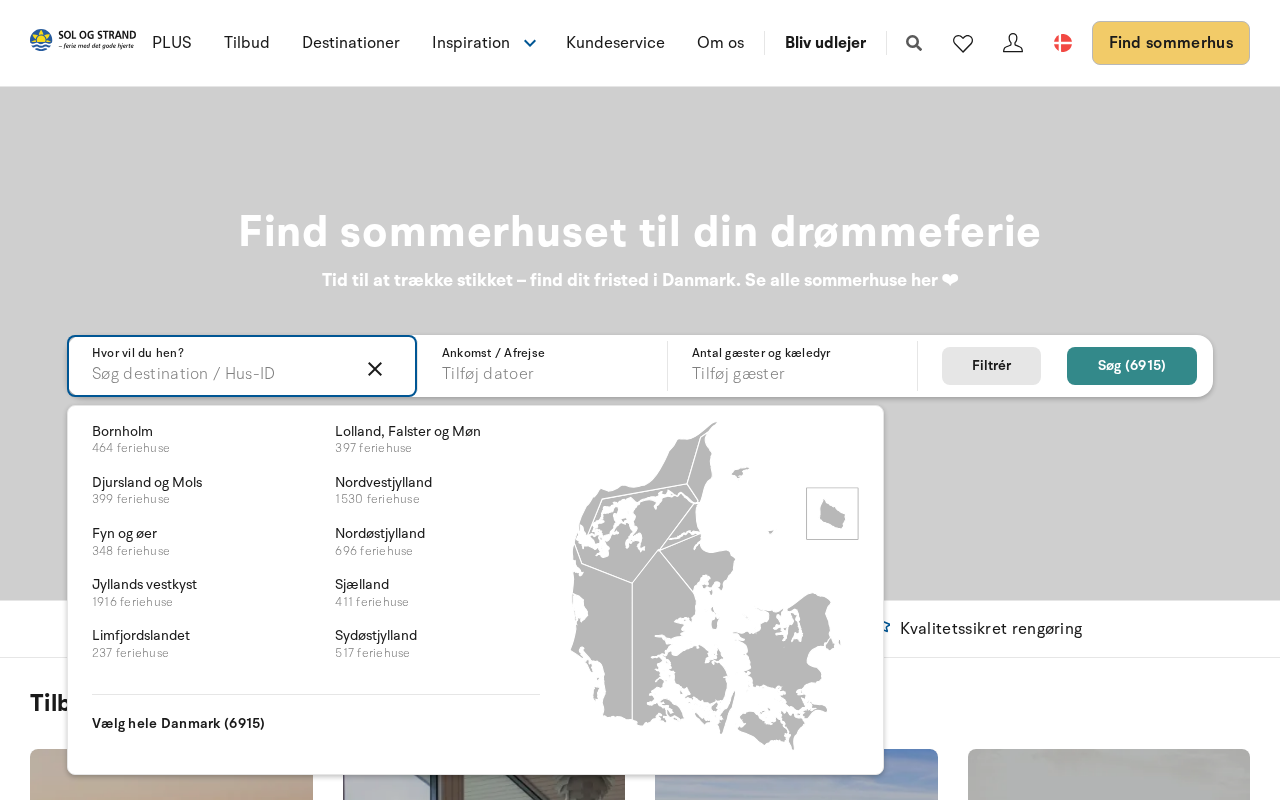Go to the Tilbud menu item
The image size is (1280, 800).
click(247, 43)
